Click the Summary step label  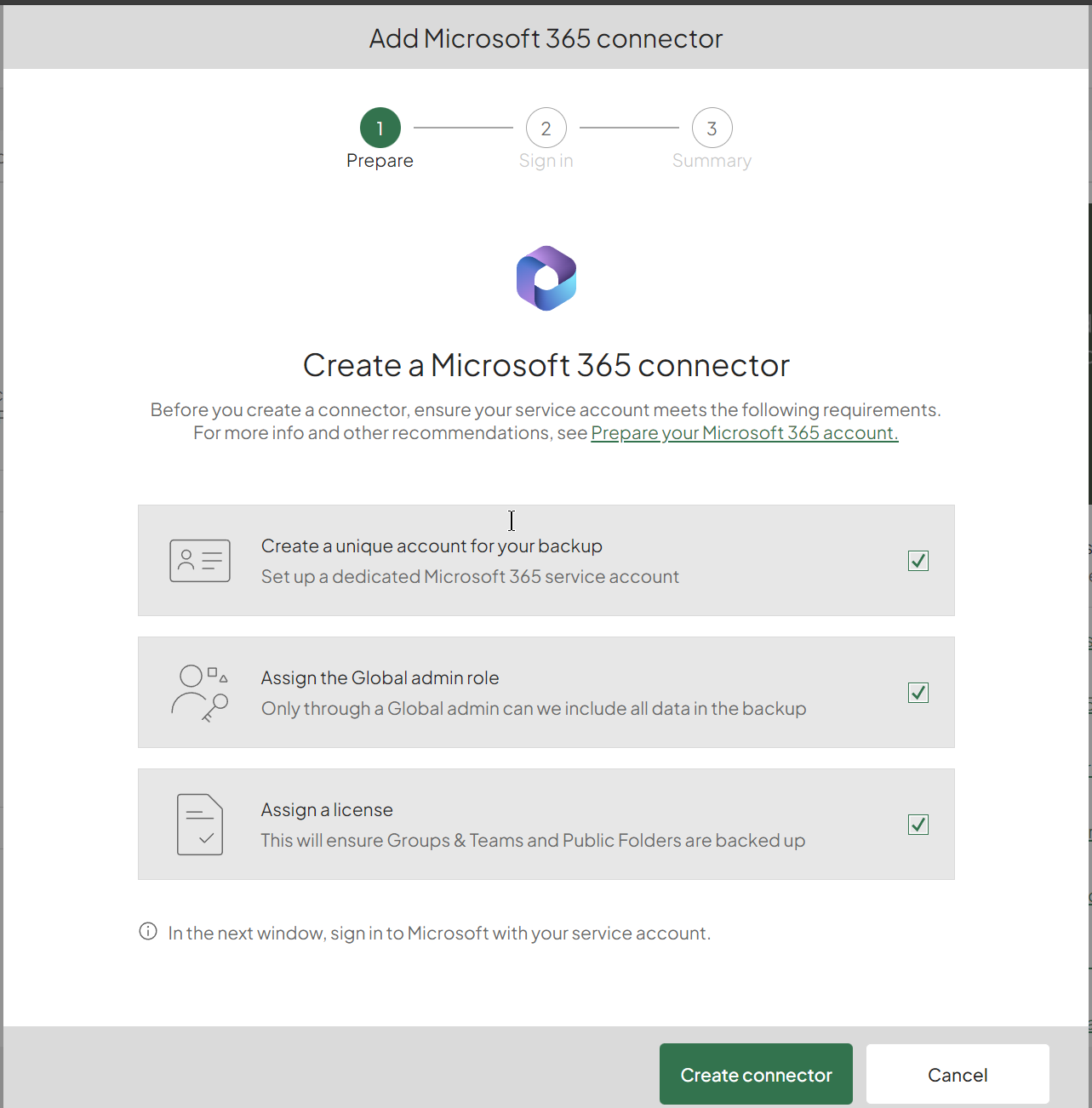(x=712, y=161)
